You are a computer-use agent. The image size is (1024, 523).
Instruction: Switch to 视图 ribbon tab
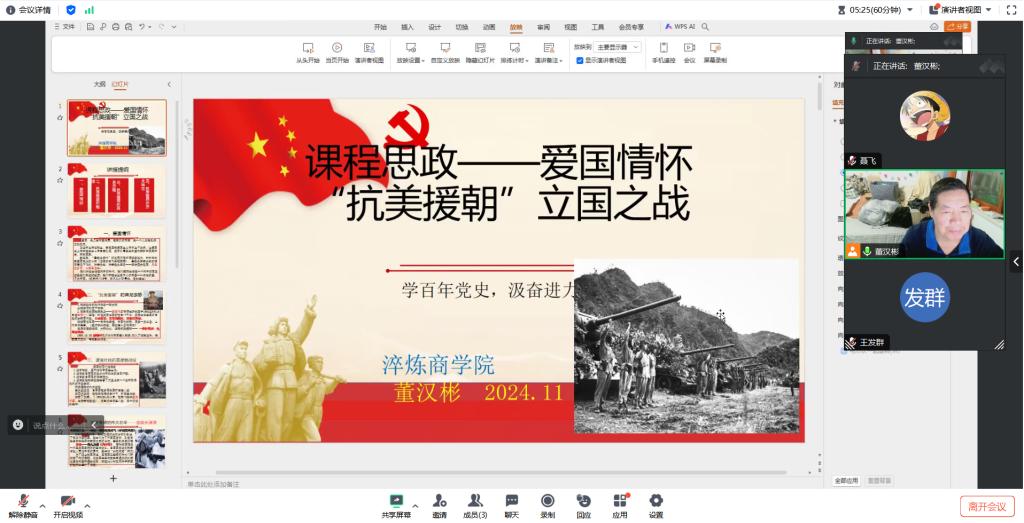(x=571, y=27)
